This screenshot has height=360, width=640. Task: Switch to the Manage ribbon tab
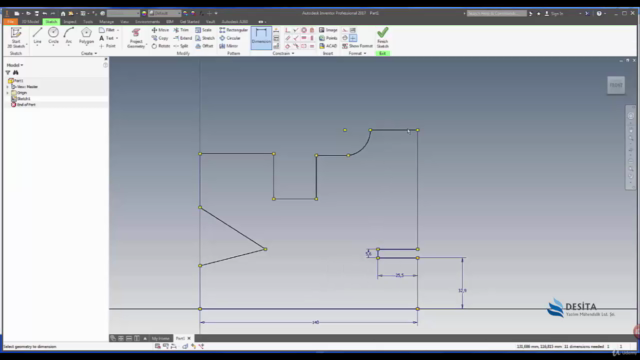(x=107, y=22)
